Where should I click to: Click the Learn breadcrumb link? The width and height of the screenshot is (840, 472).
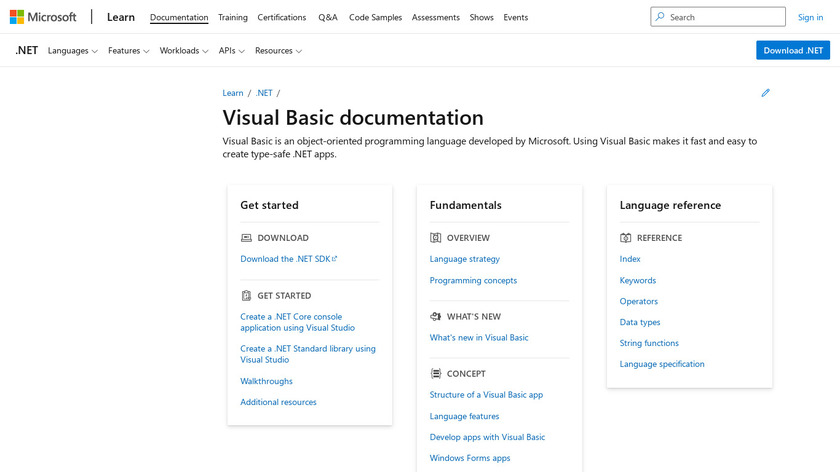click(x=232, y=93)
